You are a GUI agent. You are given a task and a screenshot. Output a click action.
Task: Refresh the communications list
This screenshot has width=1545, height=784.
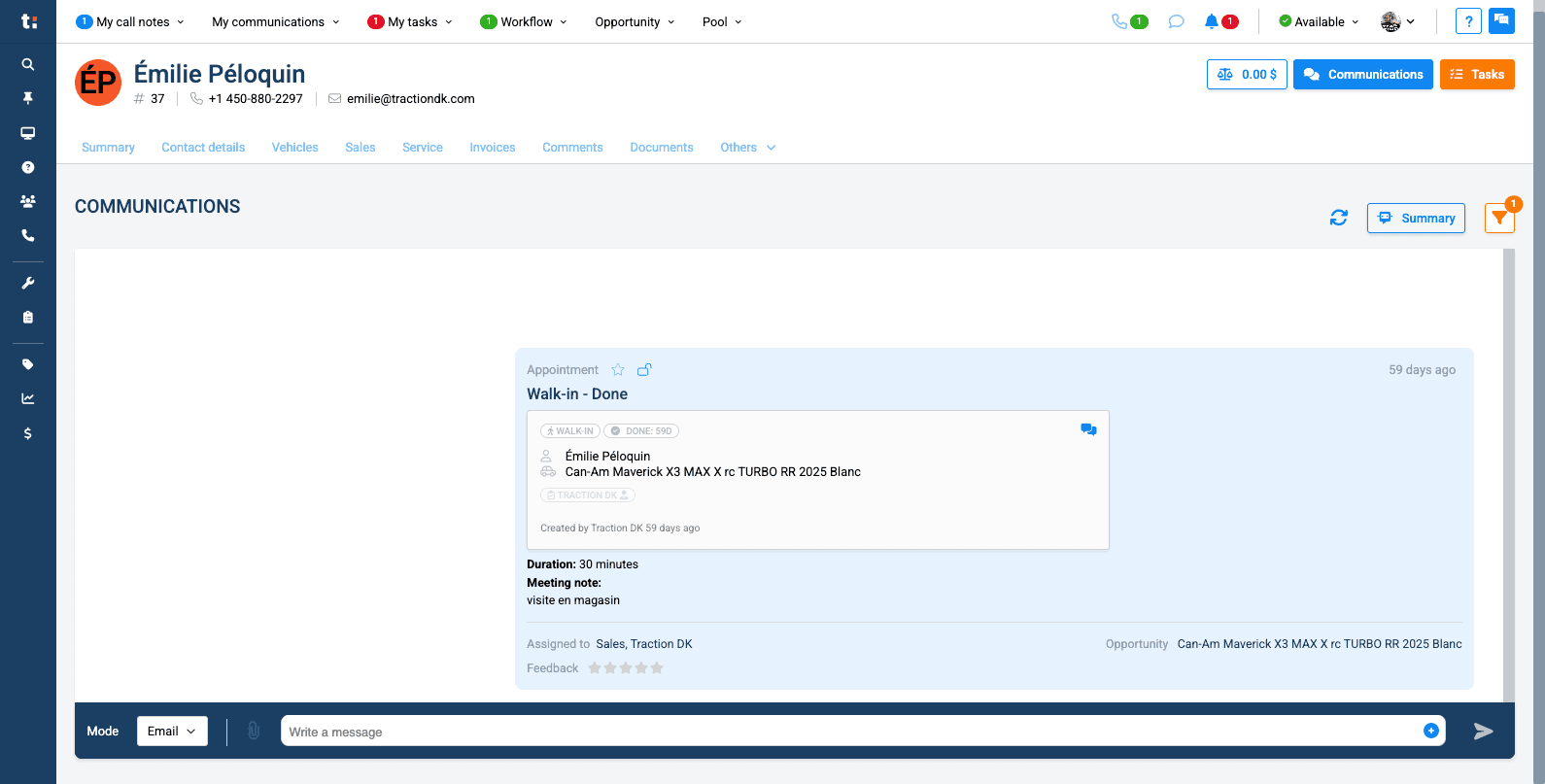tap(1339, 218)
